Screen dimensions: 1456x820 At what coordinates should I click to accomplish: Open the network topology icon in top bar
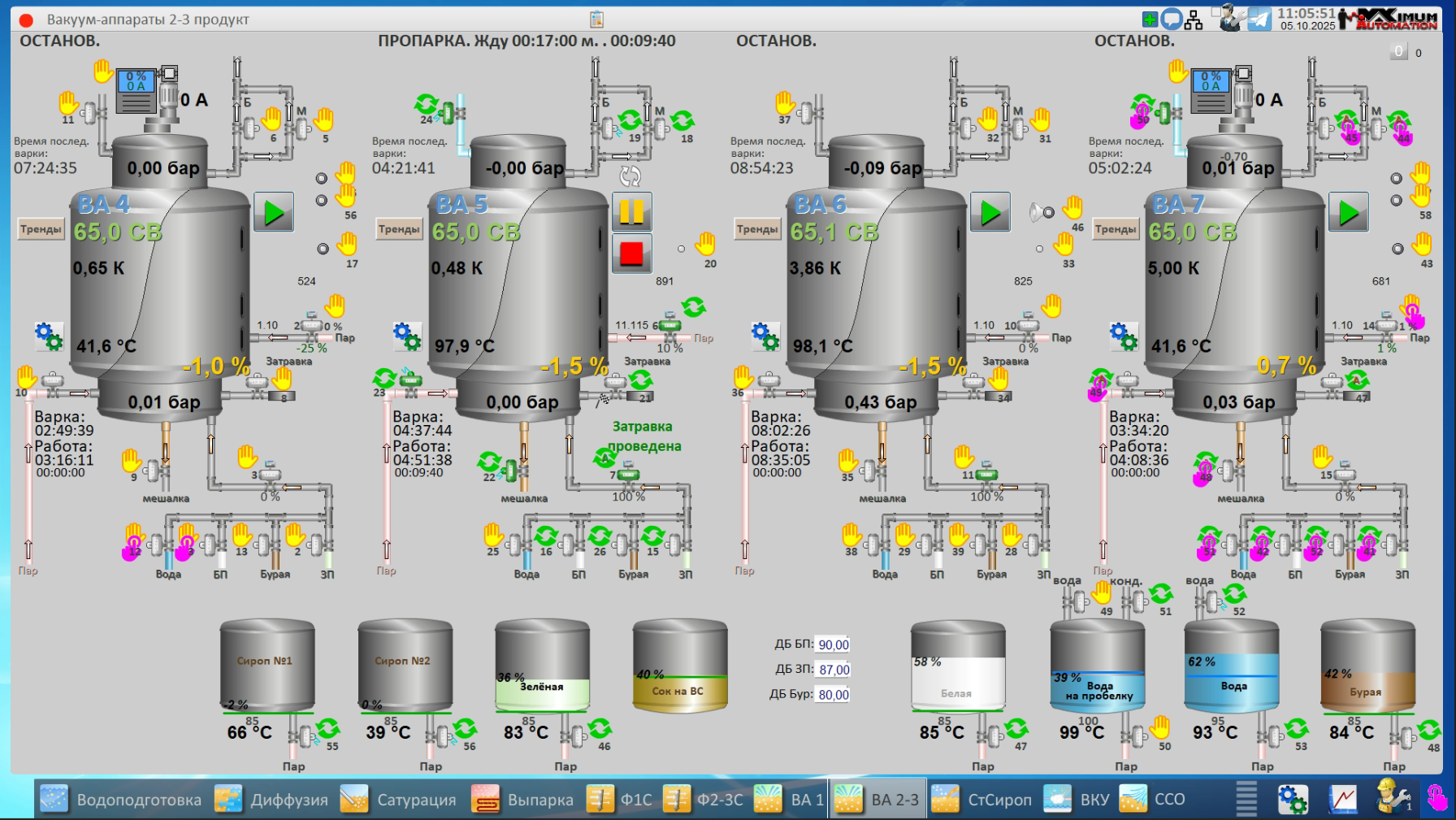point(1194,20)
